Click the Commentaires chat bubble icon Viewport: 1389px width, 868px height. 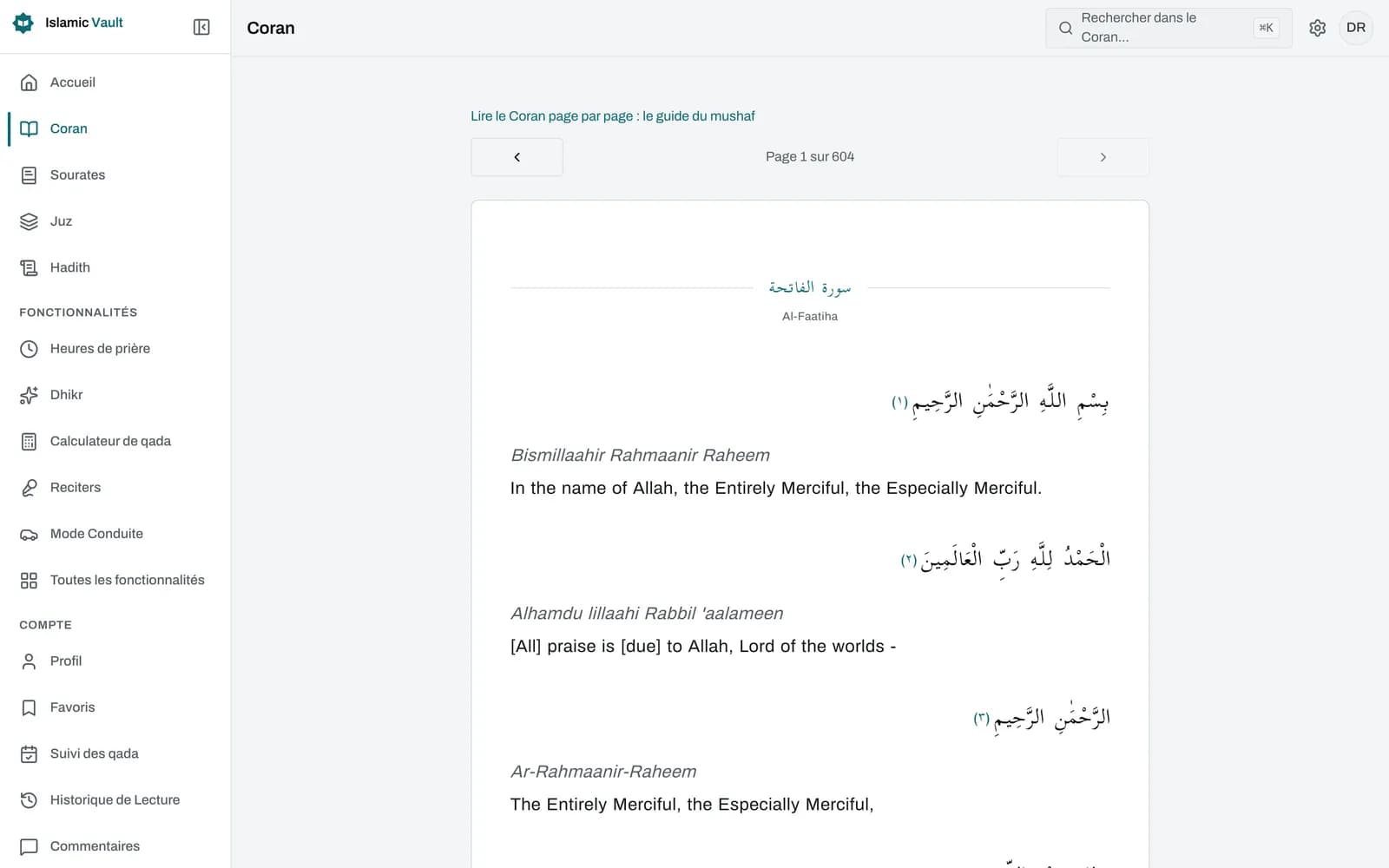tap(29, 846)
